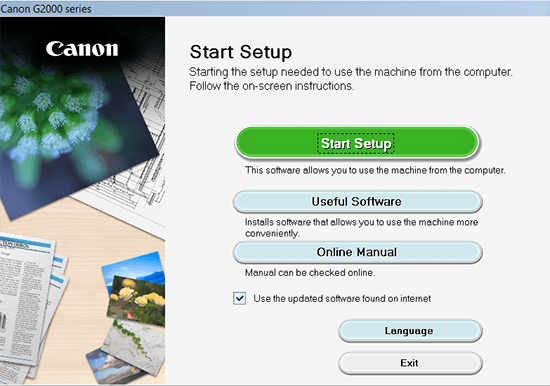Uncheck Use the updated software checkbox

240,298
